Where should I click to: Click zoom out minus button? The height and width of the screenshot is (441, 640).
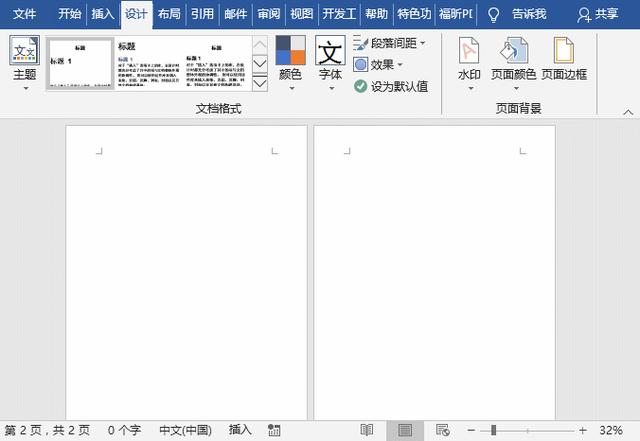click(471, 430)
